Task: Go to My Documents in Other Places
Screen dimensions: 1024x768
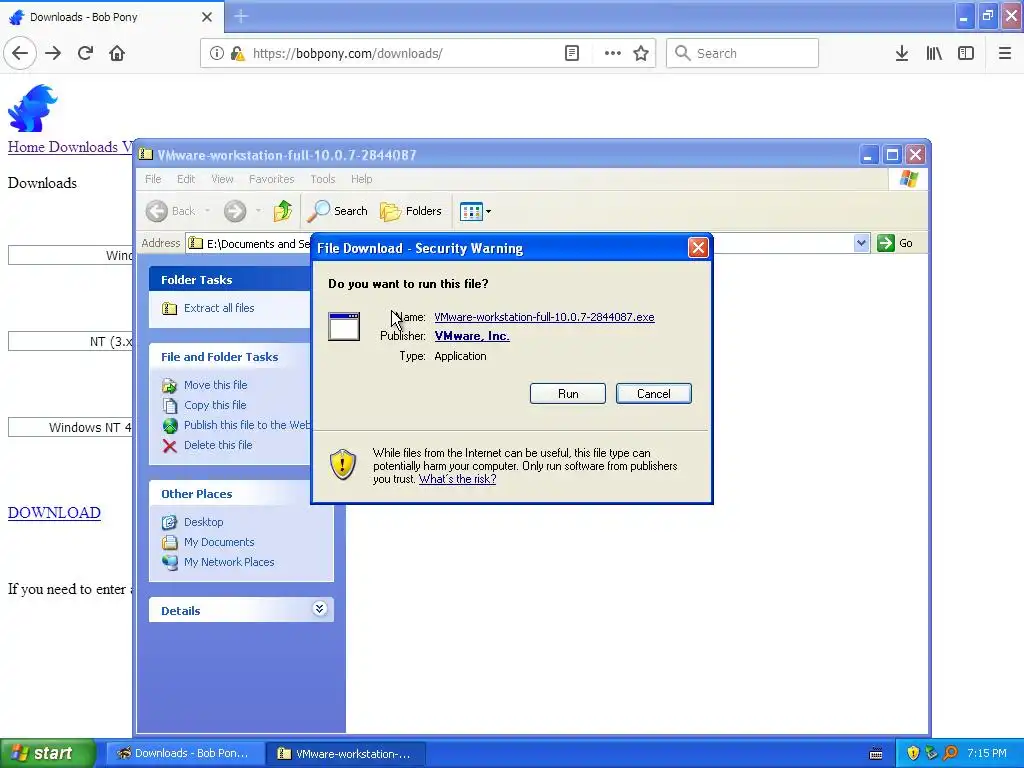Action: (x=208, y=542)
